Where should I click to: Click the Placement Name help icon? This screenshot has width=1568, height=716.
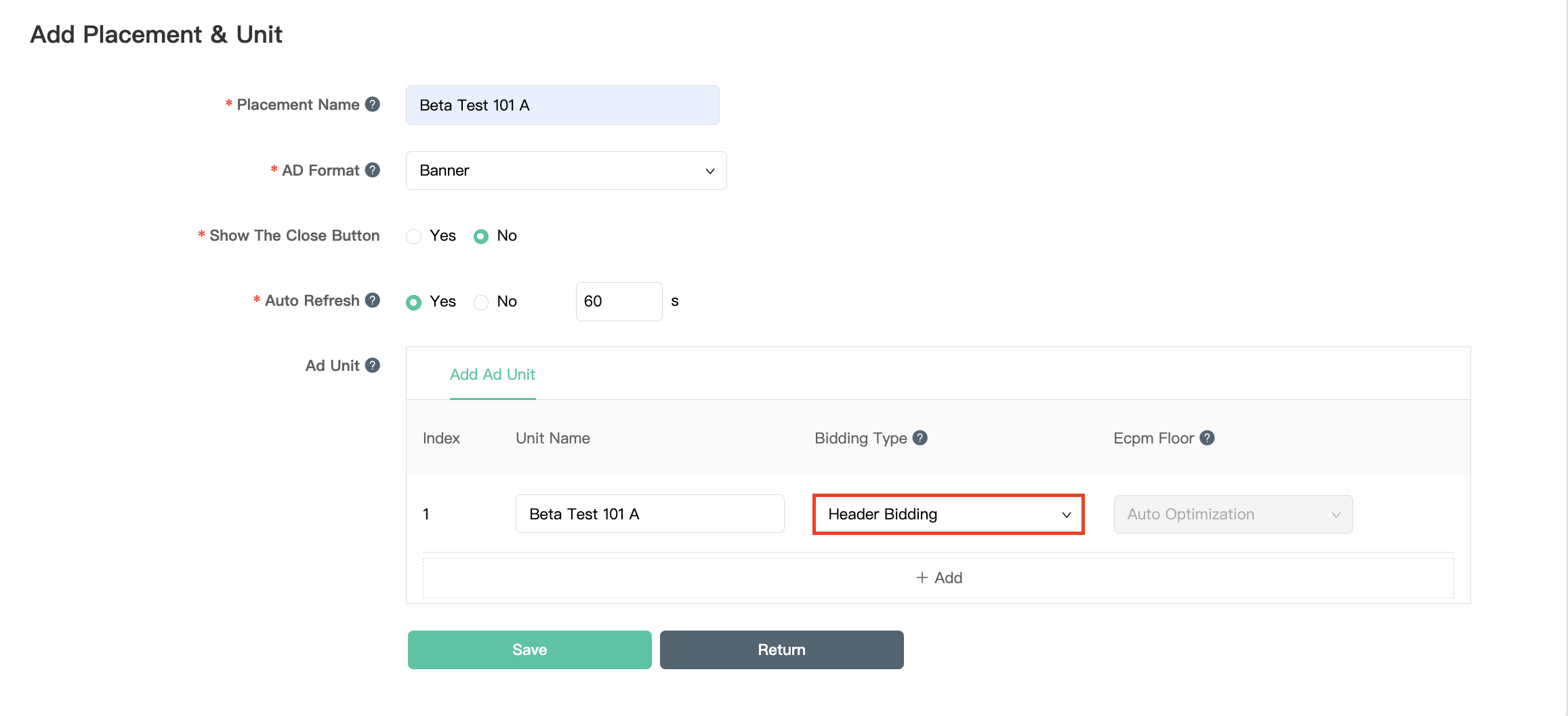pyautogui.click(x=373, y=104)
